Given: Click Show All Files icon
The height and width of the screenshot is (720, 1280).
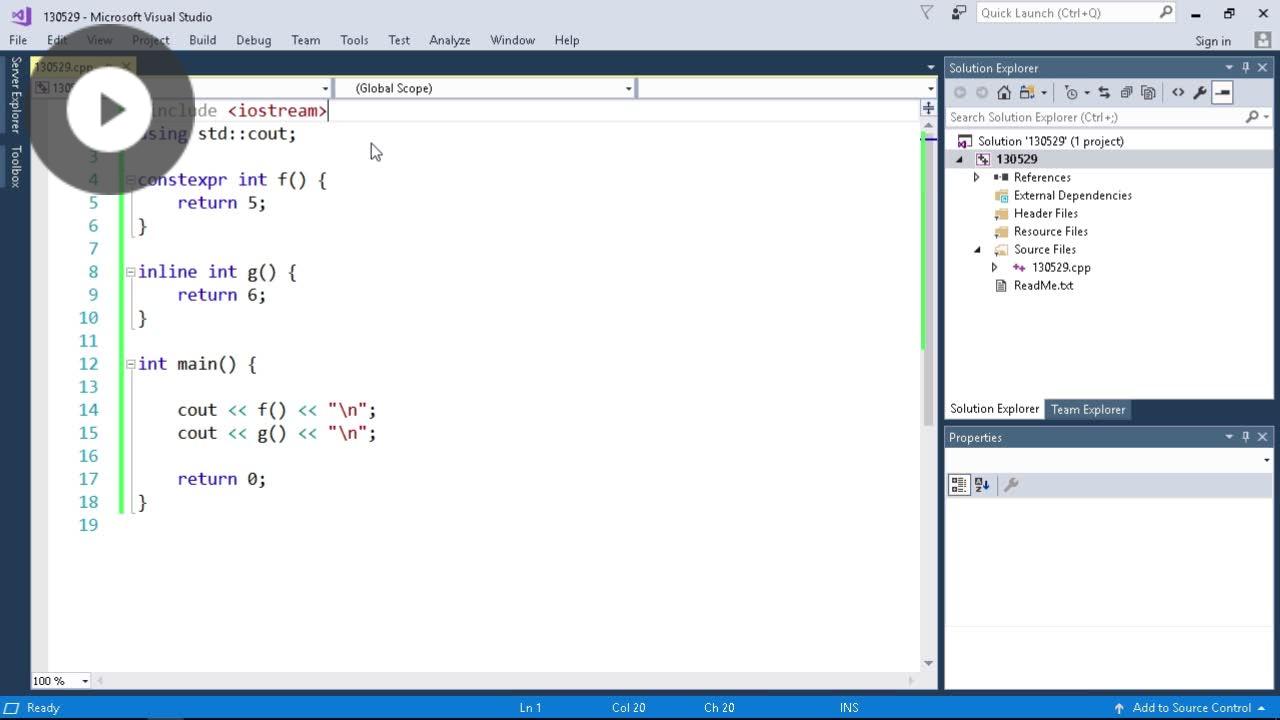Looking at the screenshot, I should point(1148,92).
